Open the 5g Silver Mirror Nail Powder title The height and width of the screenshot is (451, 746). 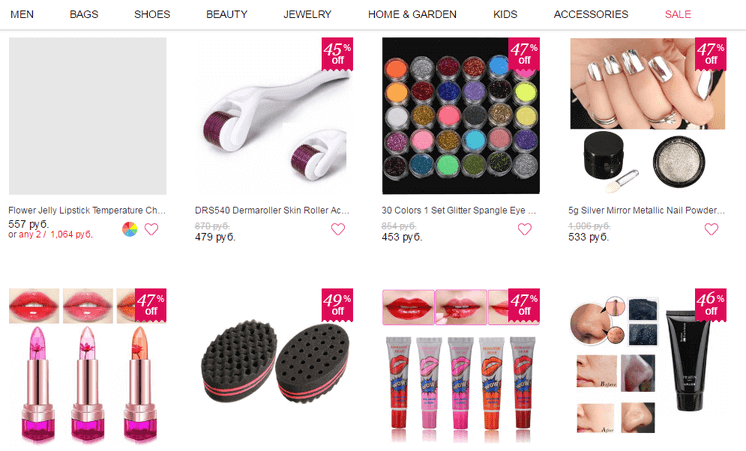point(647,210)
